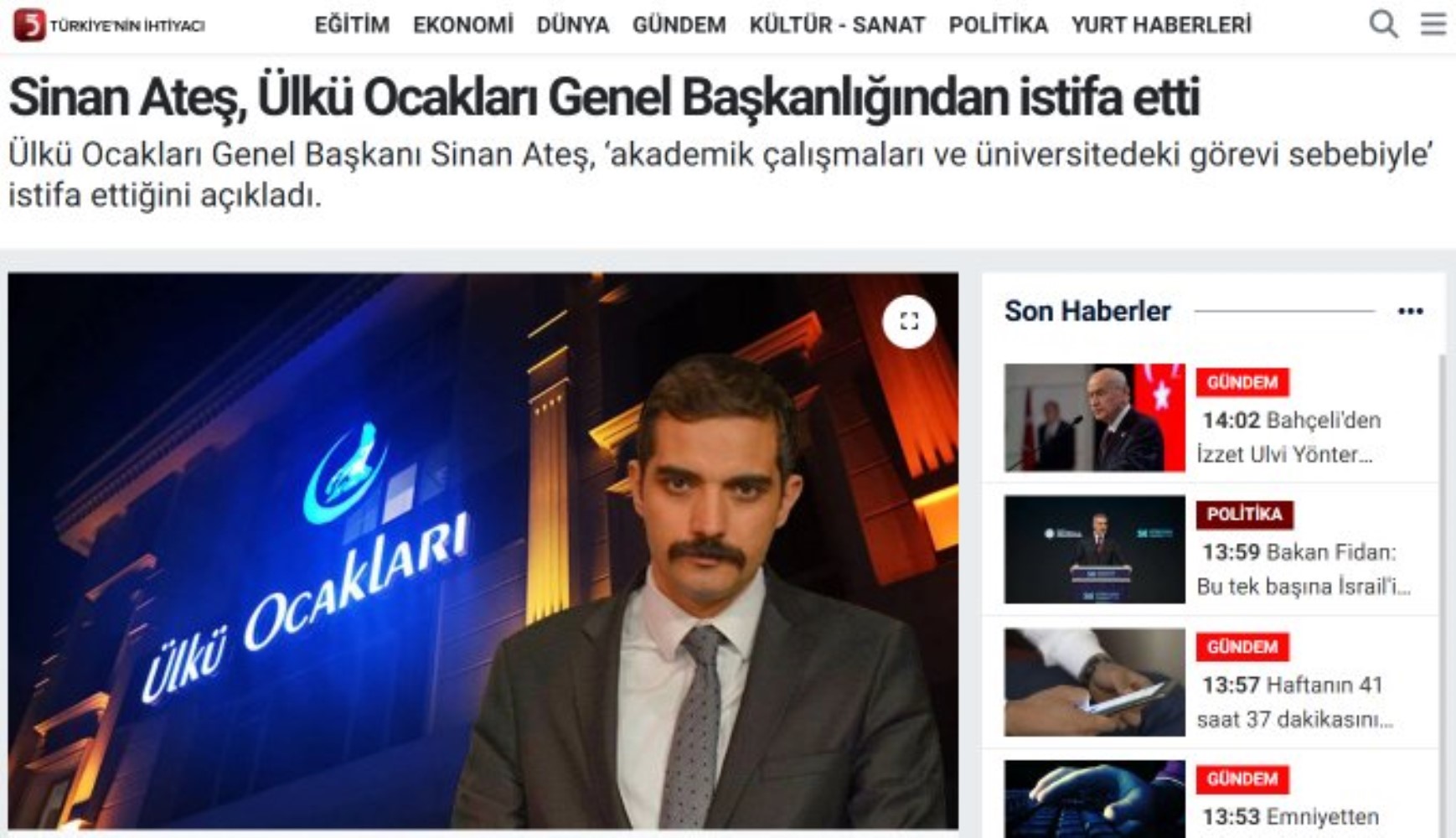Image resolution: width=1456 pixels, height=838 pixels.
Task: Go to the POLİTİKA section
Action: (x=998, y=25)
